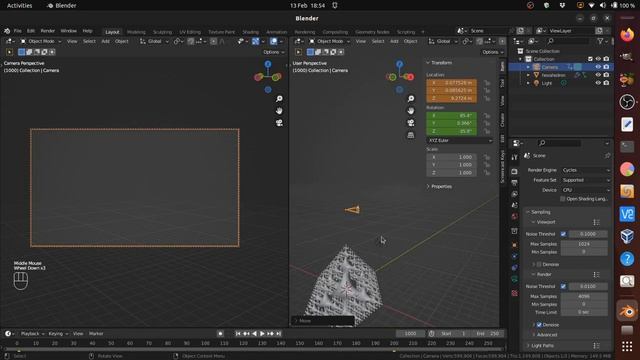Screen dimensions: 640x360
Task: Open the outliner filter funnel icon
Action: (x=600, y=41)
